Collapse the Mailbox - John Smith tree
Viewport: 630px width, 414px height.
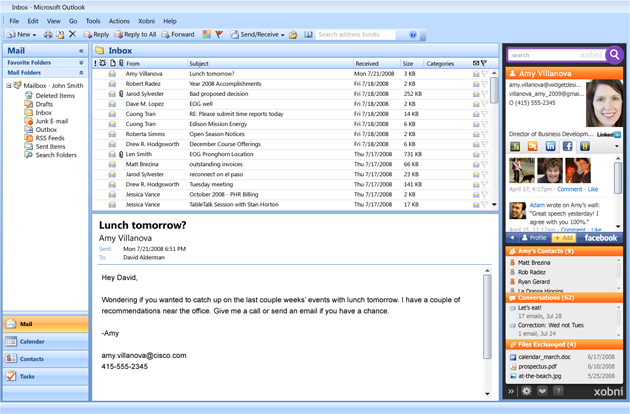[9, 86]
